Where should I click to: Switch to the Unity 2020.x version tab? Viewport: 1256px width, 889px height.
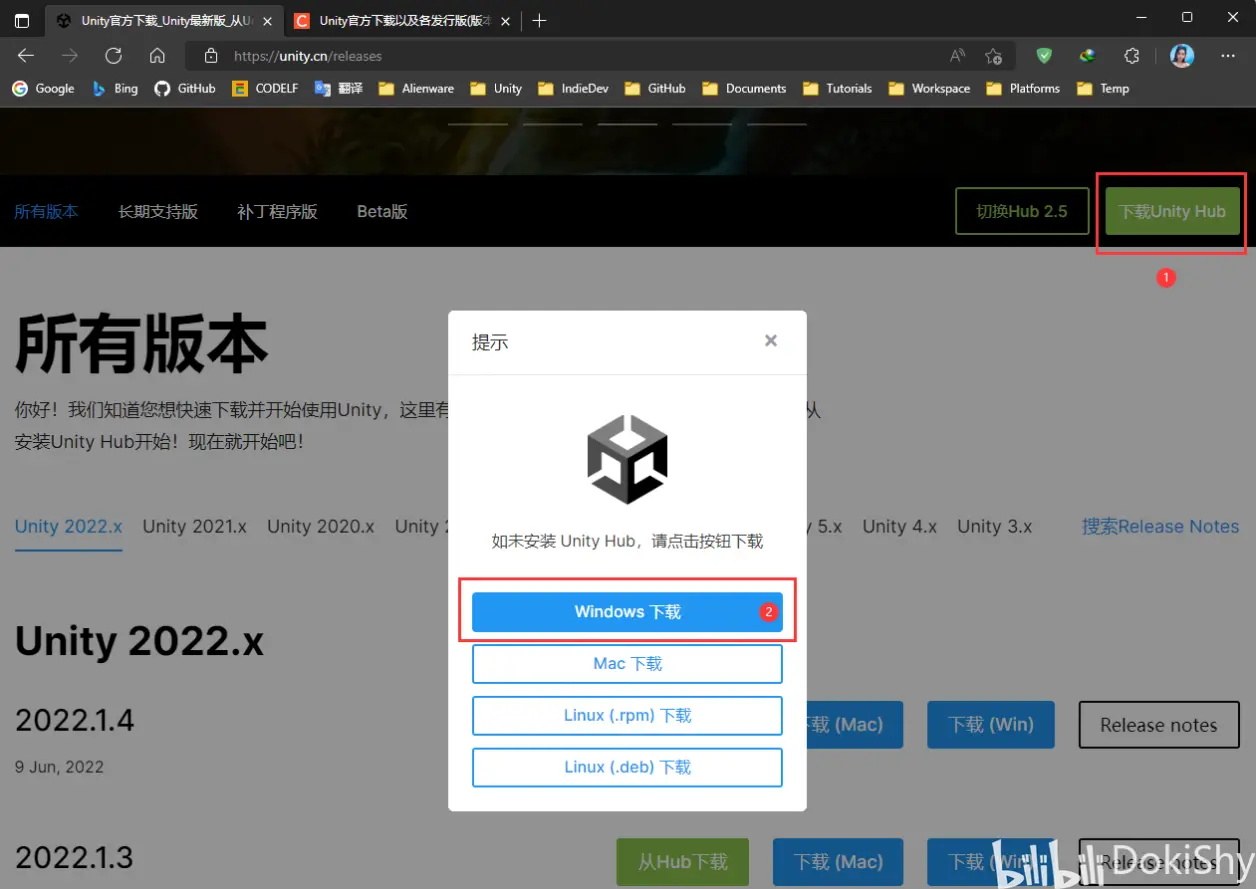tap(321, 526)
